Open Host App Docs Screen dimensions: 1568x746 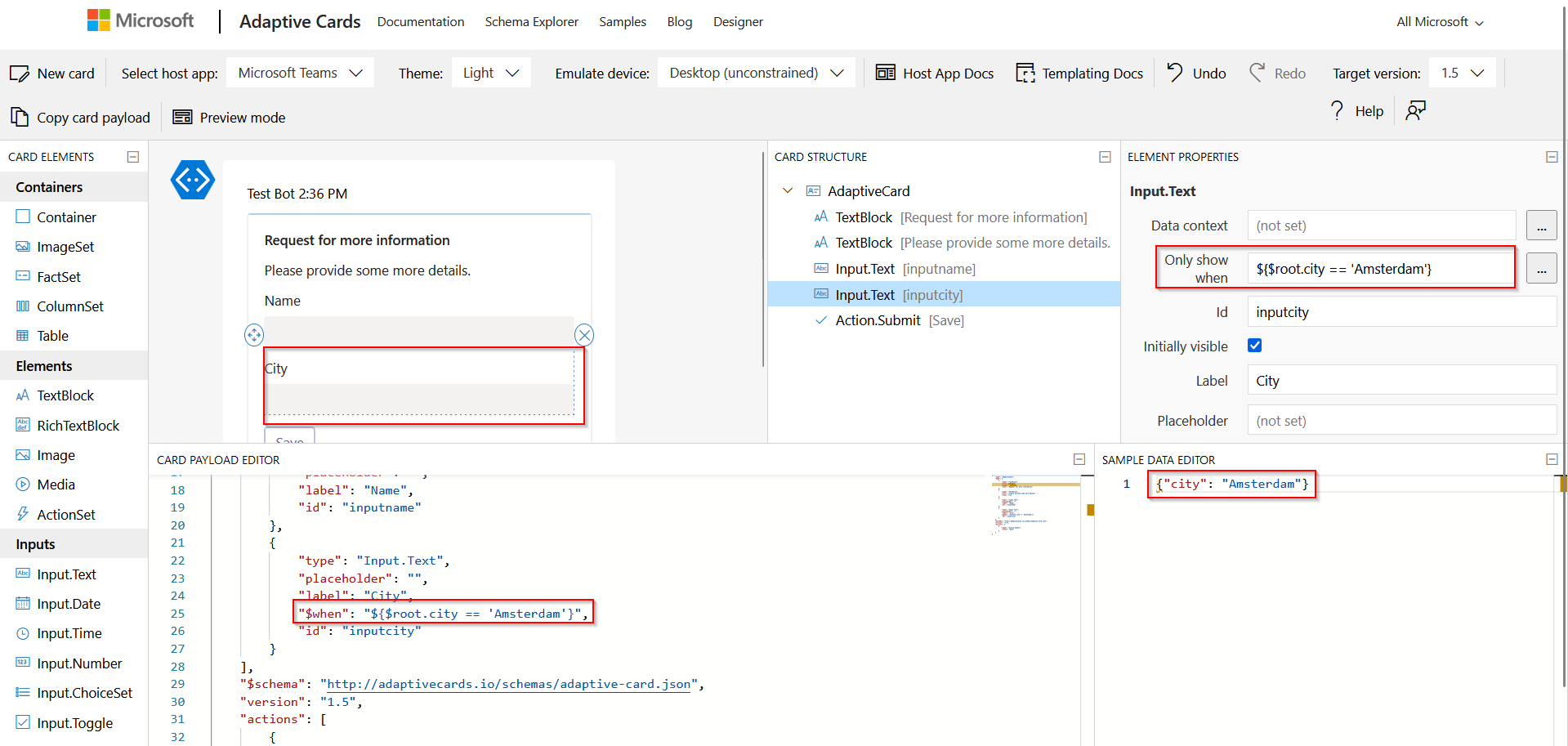tap(935, 74)
